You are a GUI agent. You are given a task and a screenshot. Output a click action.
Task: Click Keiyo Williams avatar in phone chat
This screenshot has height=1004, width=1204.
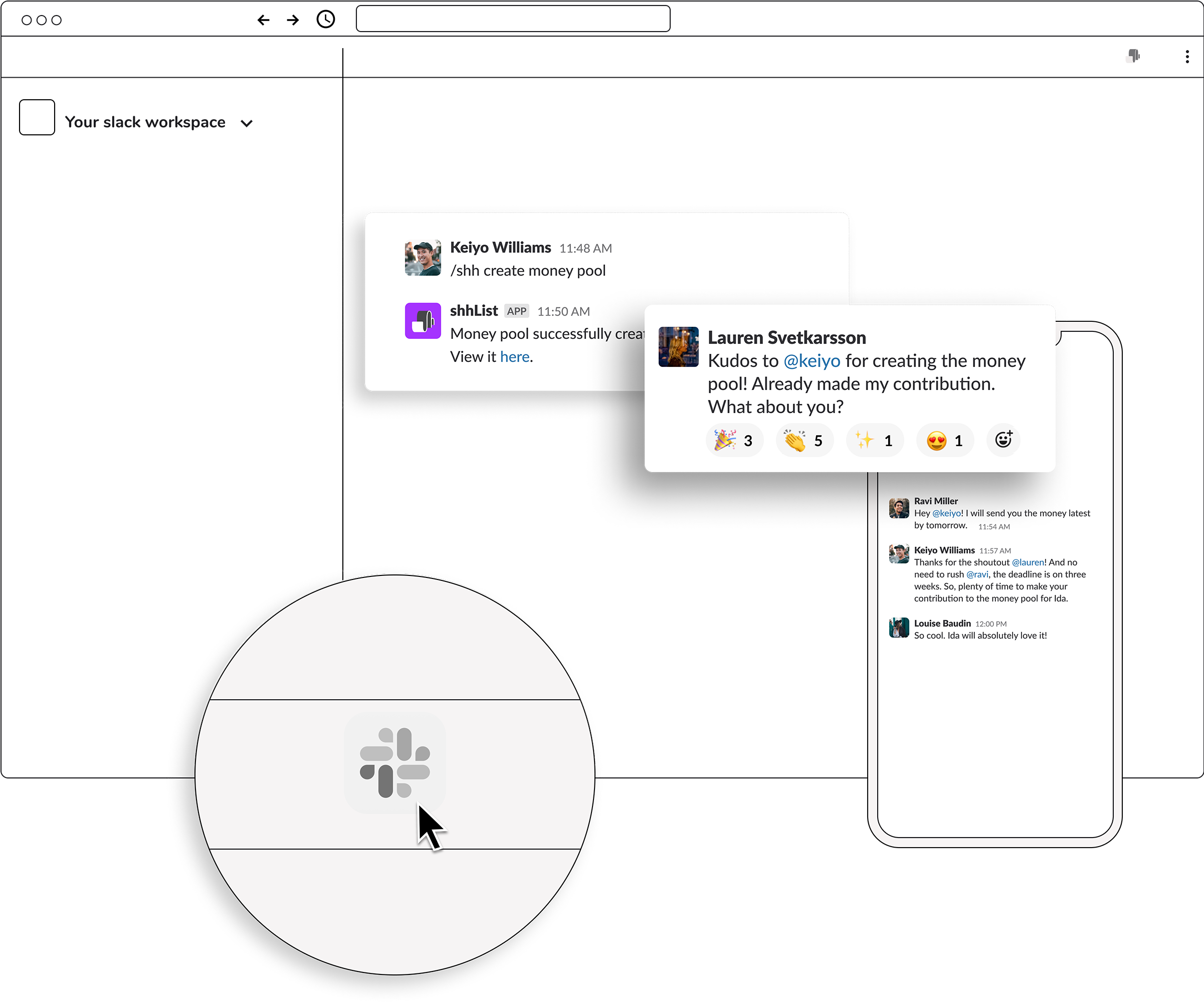[899, 554]
